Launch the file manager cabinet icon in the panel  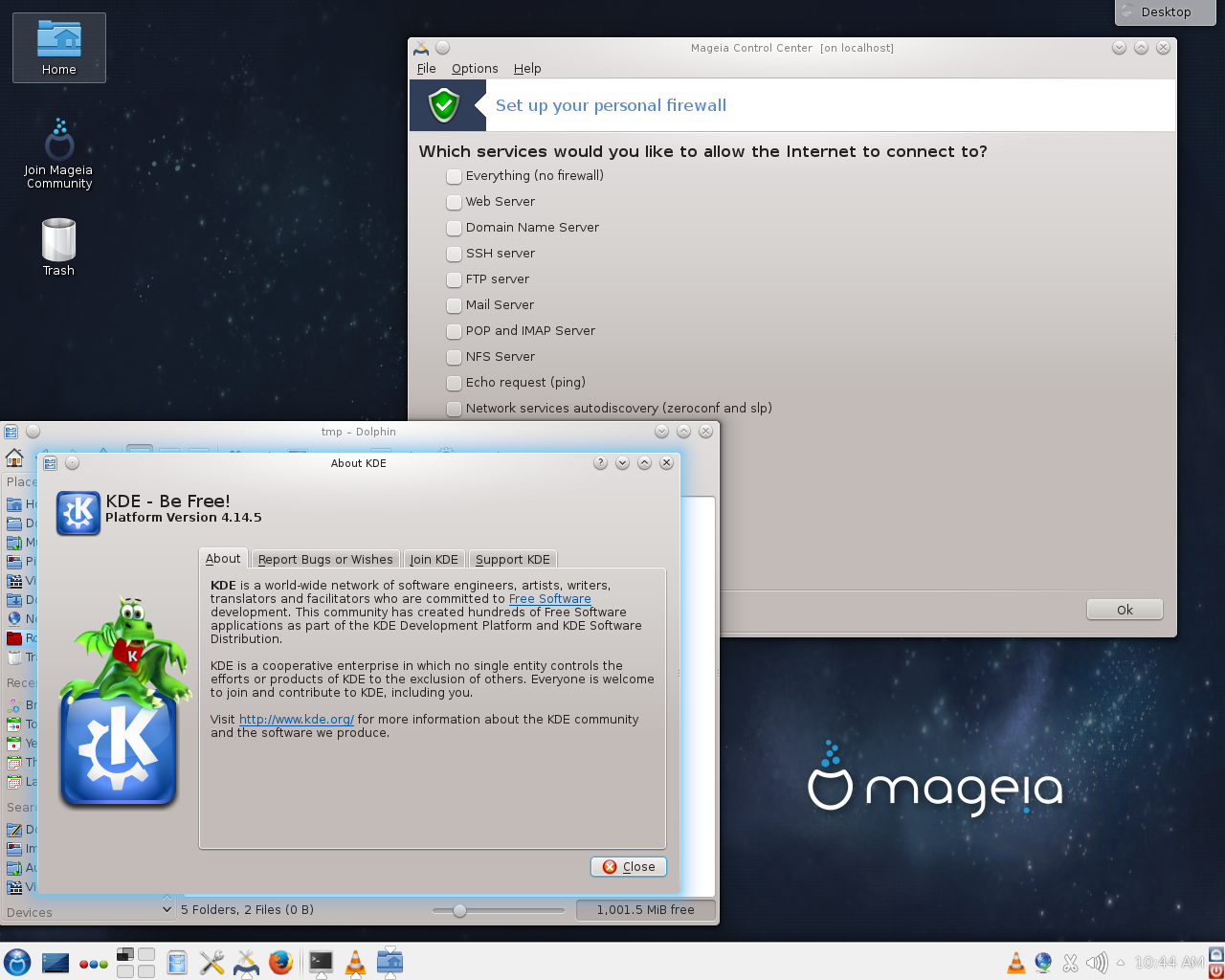177,962
